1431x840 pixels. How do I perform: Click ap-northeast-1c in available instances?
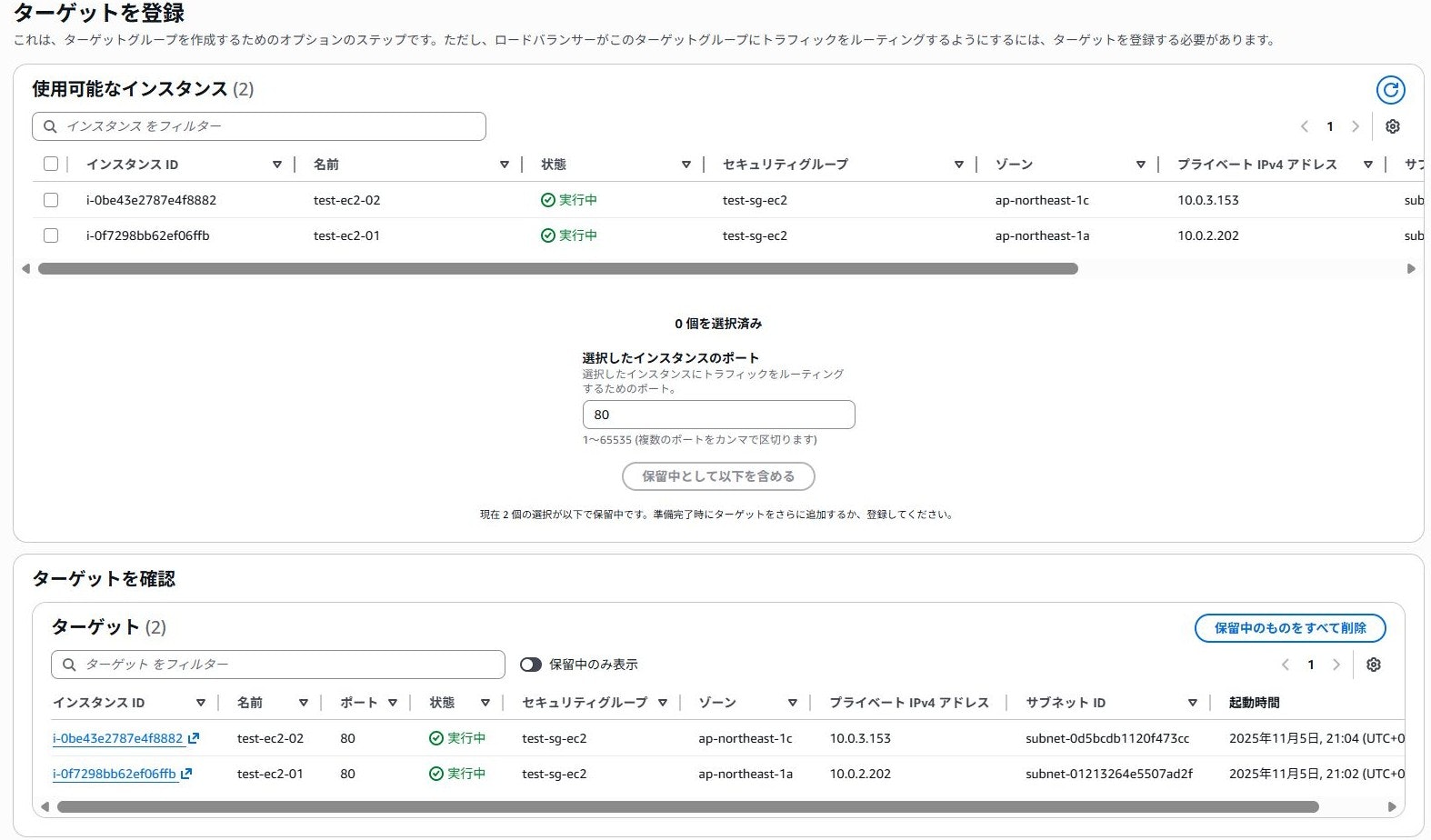point(1042,200)
